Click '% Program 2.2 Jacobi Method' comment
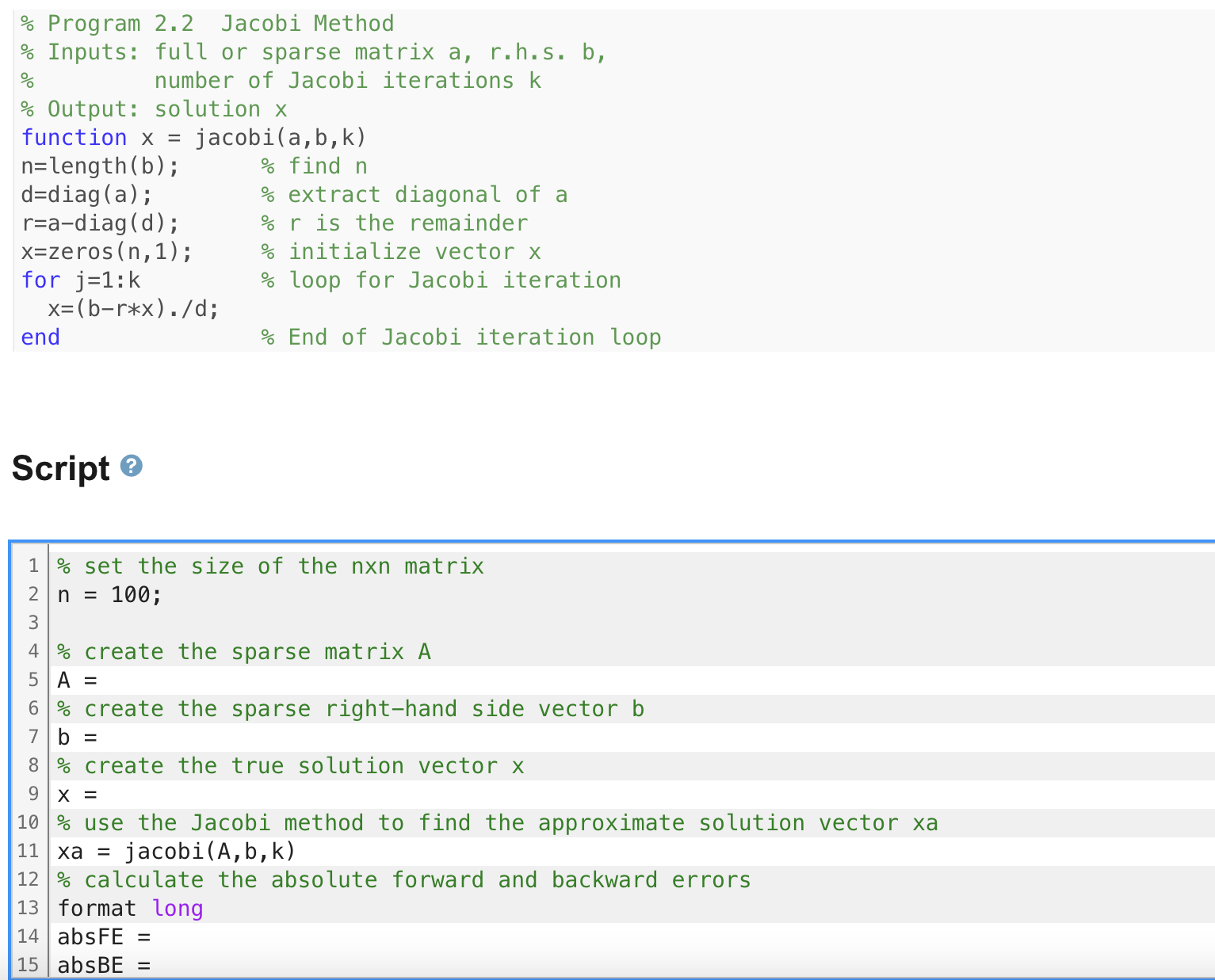Viewport: 1215px width, 980px height. [x=208, y=24]
